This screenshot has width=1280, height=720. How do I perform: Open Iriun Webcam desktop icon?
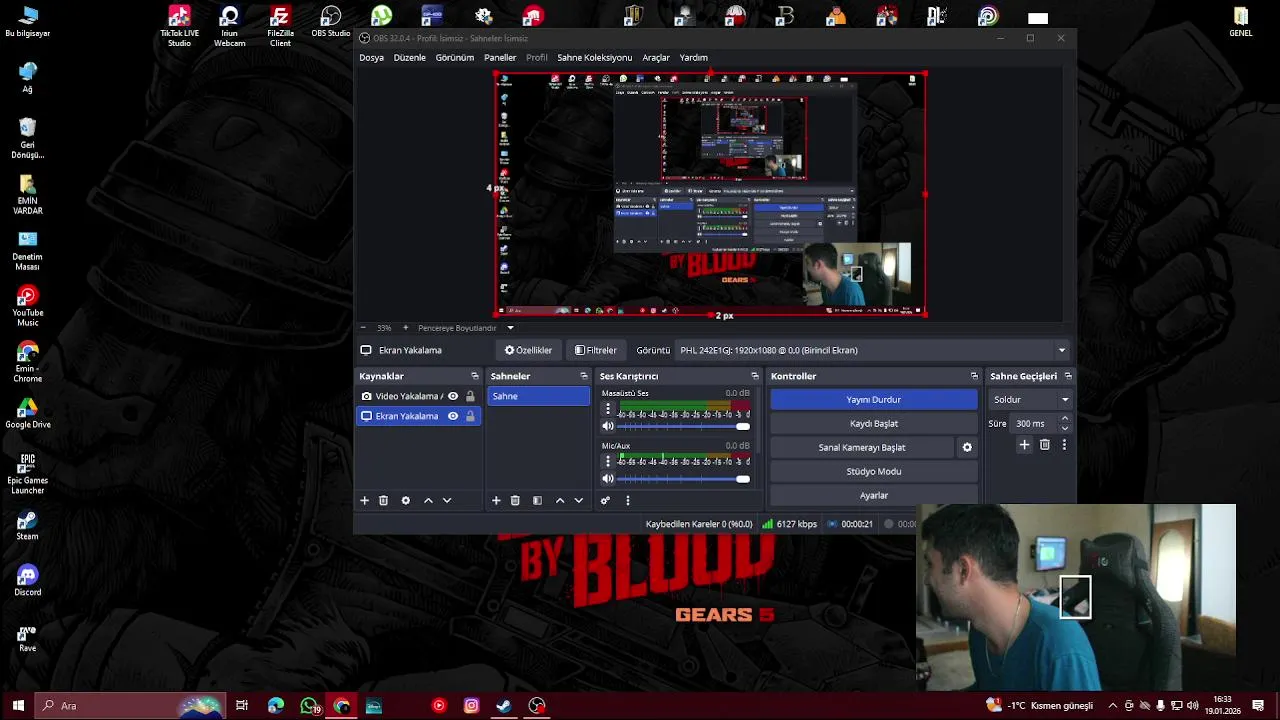[229, 26]
